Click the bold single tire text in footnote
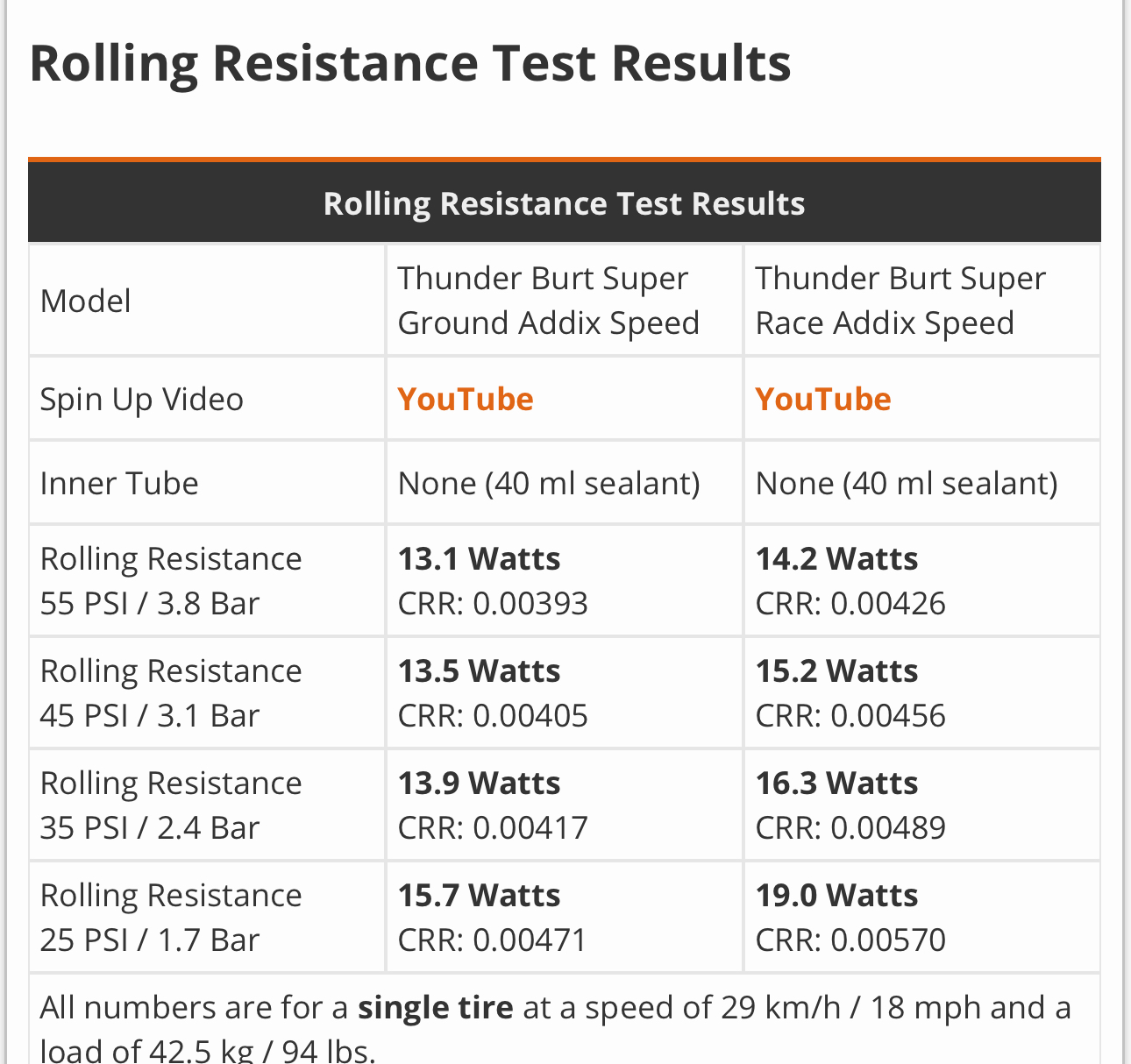Screen dimensions: 1131x1064 click(436, 1008)
